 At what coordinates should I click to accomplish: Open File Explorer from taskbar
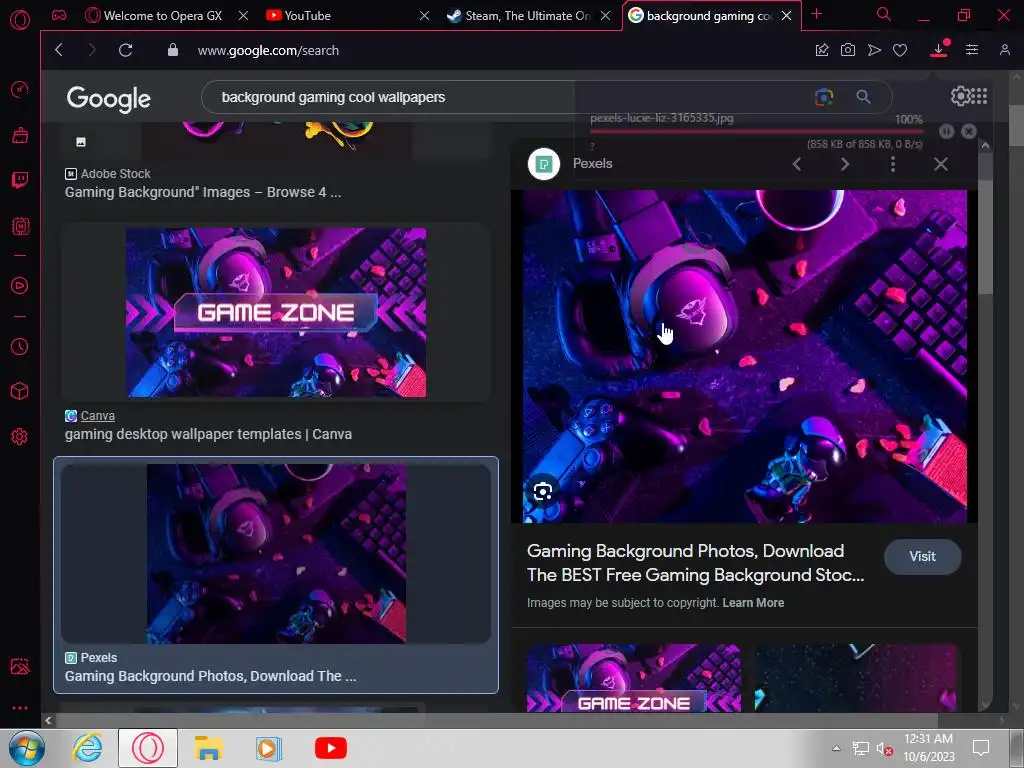pyautogui.click(x=208, y=748)
